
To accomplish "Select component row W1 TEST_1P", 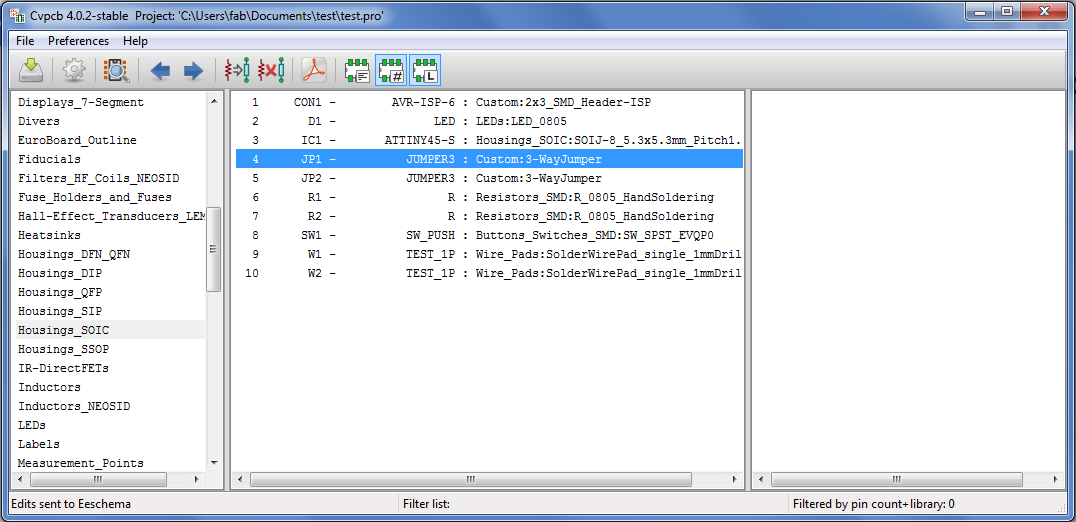I will click(x=489, y=254).
